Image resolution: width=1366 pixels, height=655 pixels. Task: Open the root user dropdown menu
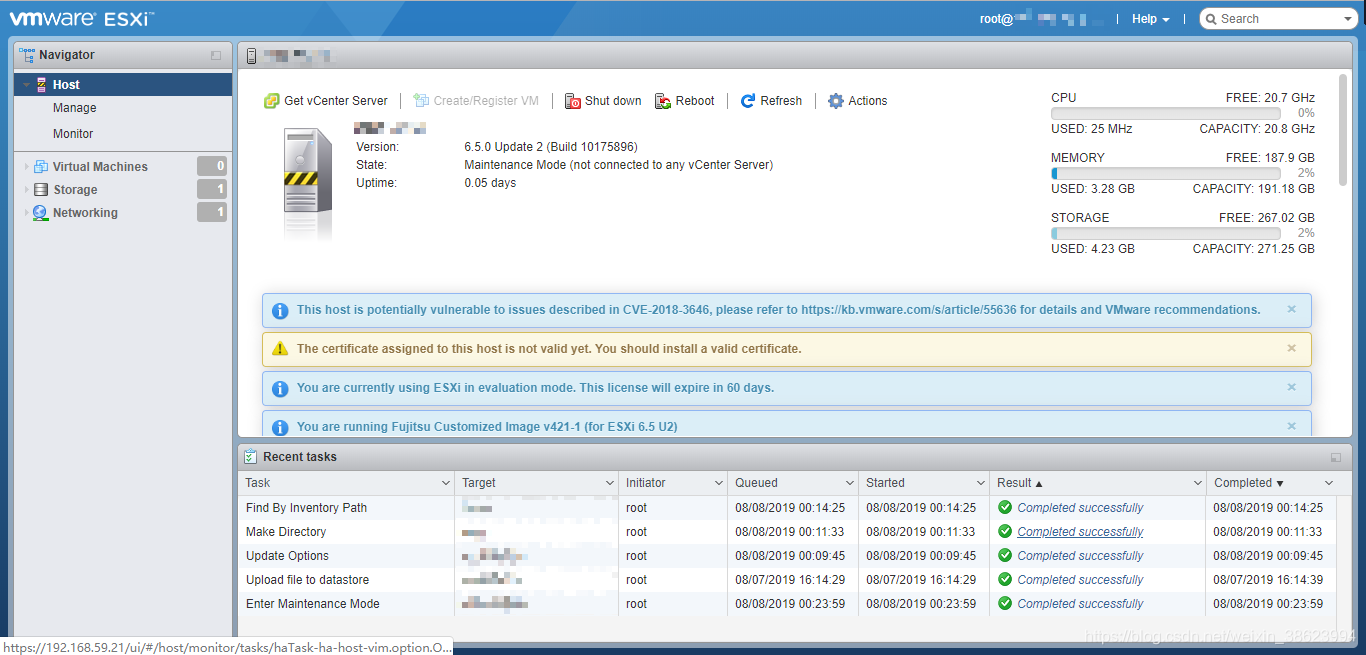1043,19
